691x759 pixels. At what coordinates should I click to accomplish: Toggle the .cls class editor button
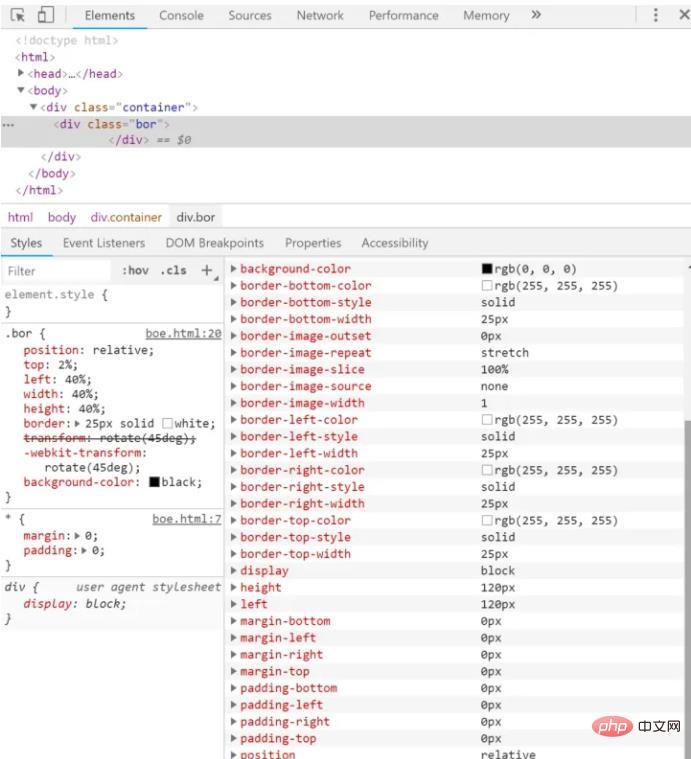pos(173,270)
